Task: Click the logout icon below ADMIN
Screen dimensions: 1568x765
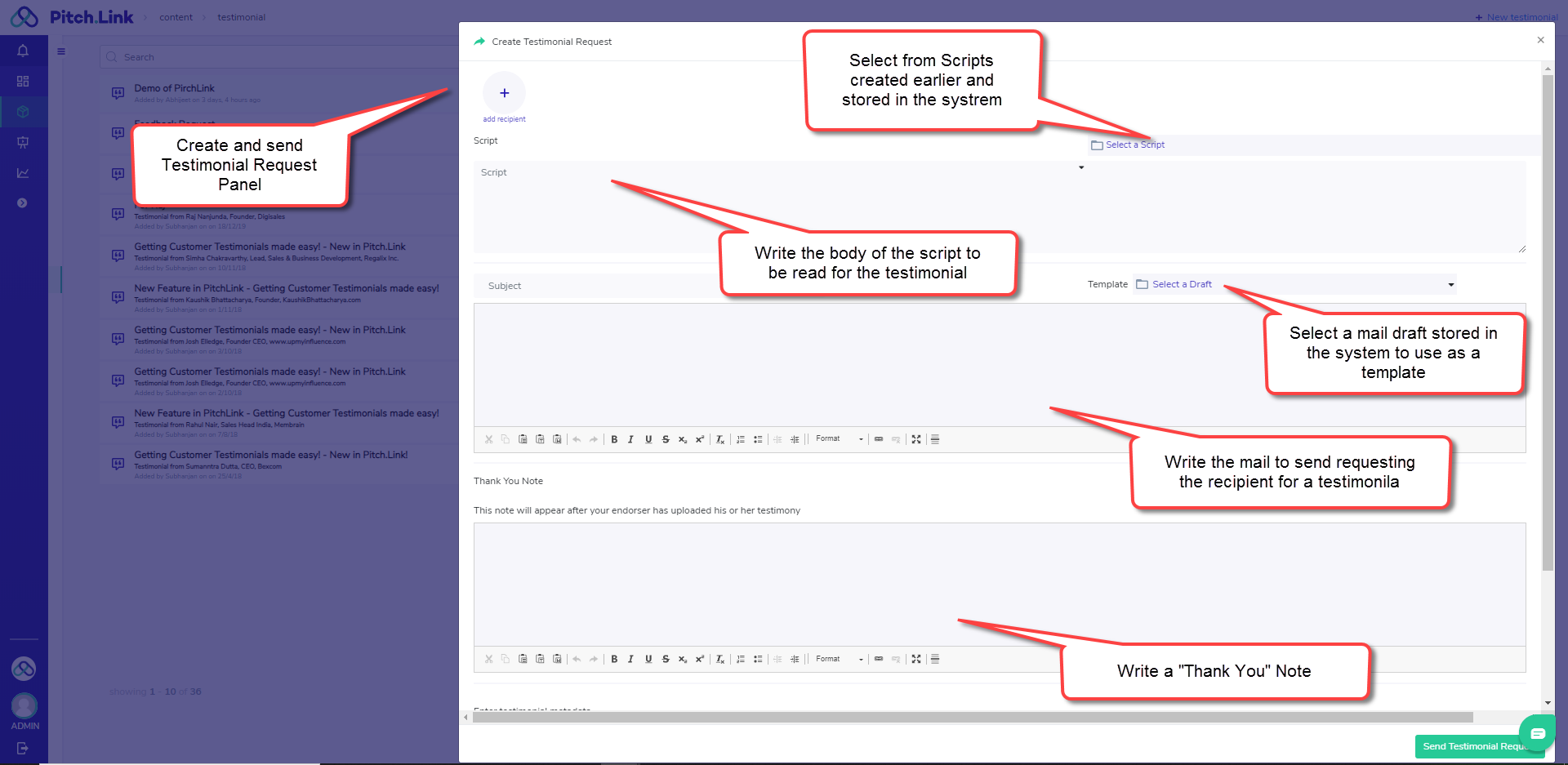Action: (x=23, y=748)
